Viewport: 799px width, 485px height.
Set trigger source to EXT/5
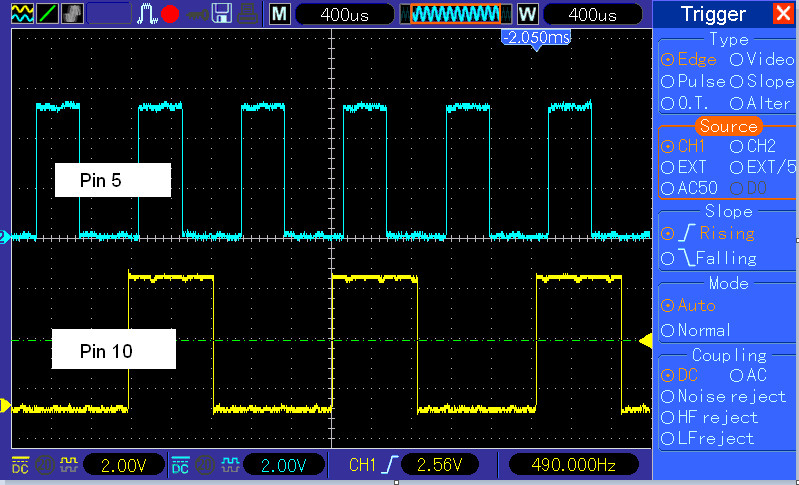pos(763,167)
